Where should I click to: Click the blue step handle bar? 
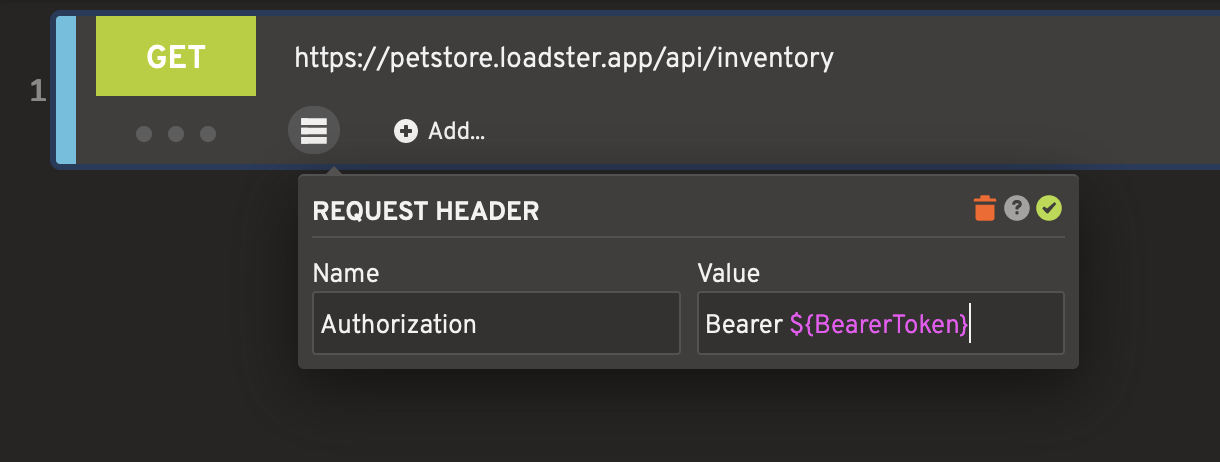[x=66, y=90]
